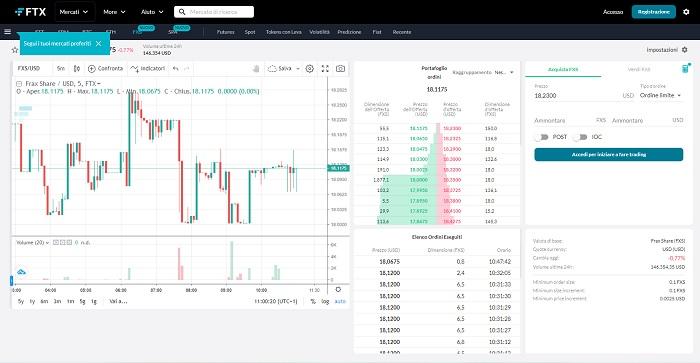Click 'Accedi per iniziare a fare trading' button
This screenshot has height=363, width=700.
click(608, 154)
